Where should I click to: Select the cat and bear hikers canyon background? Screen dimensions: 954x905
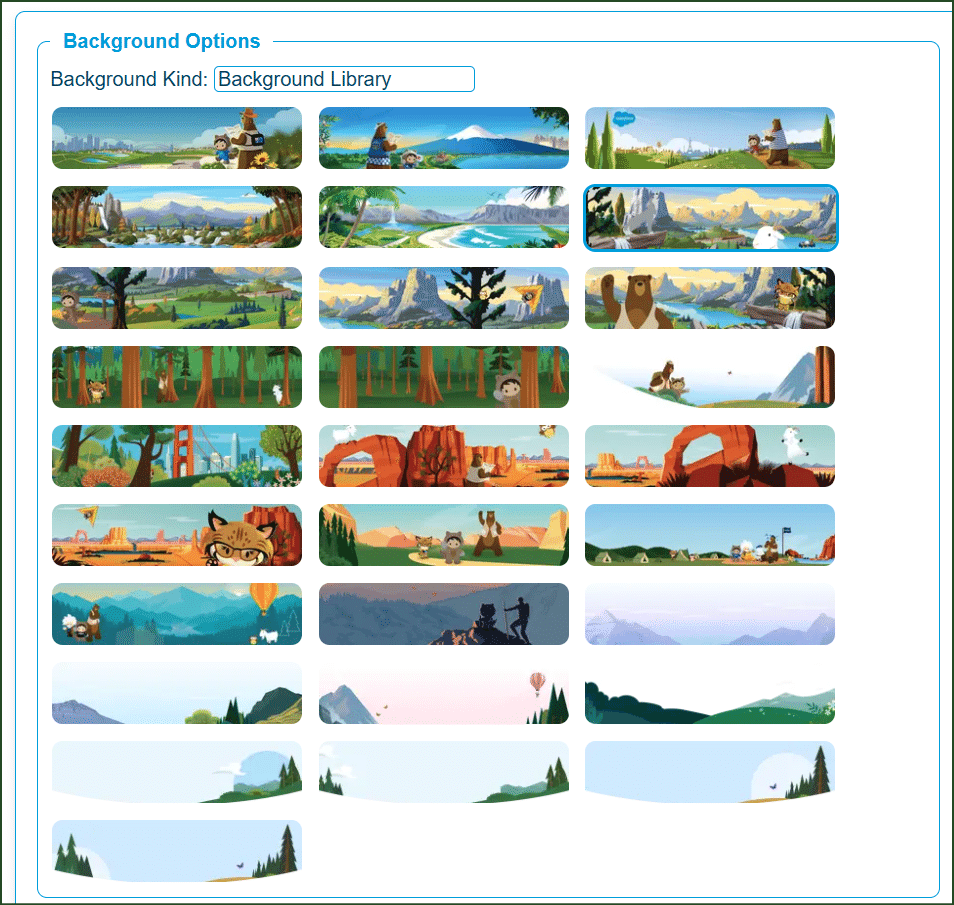(x=443, y=535)
